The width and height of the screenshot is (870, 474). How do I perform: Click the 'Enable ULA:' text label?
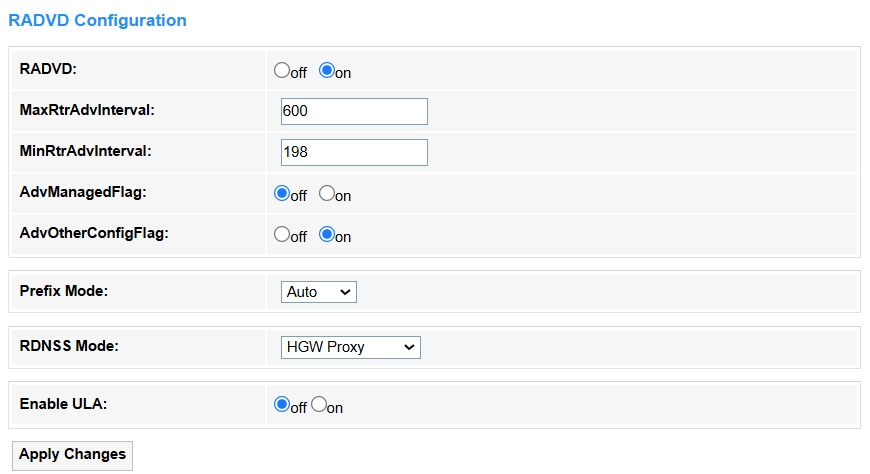tap(63, 404)
